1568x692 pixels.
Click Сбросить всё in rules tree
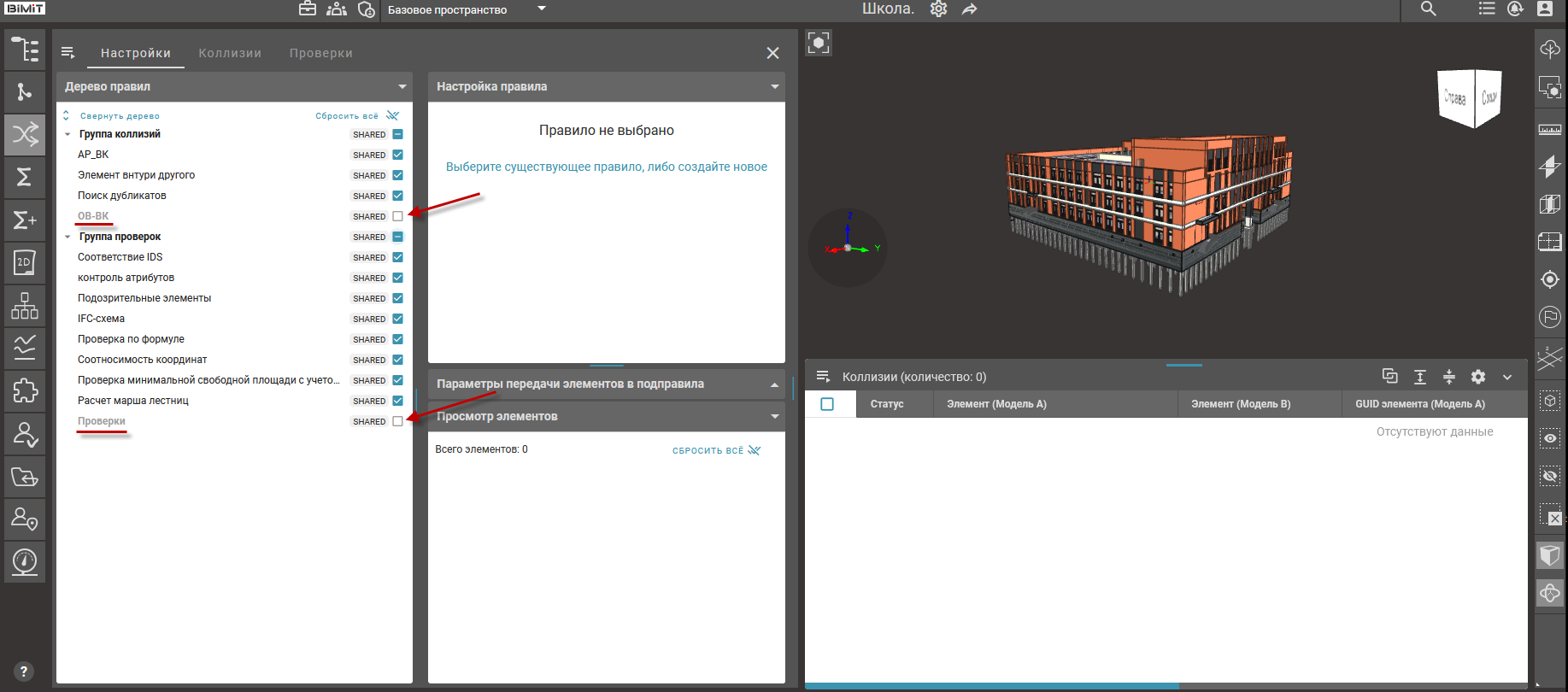click(347, 116)
